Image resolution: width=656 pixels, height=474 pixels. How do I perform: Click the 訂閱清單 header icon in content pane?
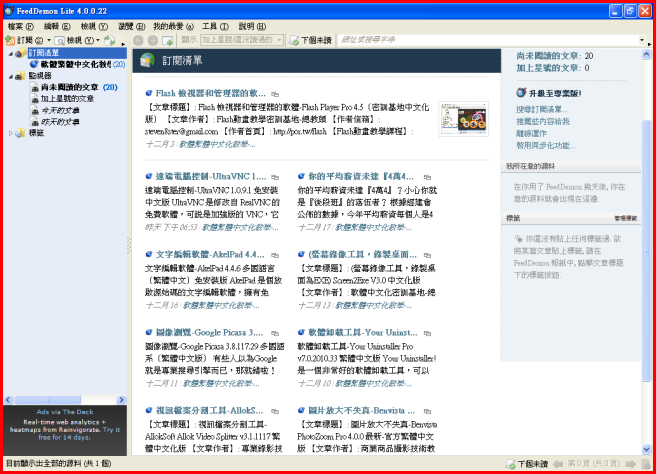[x=147, y=60]
